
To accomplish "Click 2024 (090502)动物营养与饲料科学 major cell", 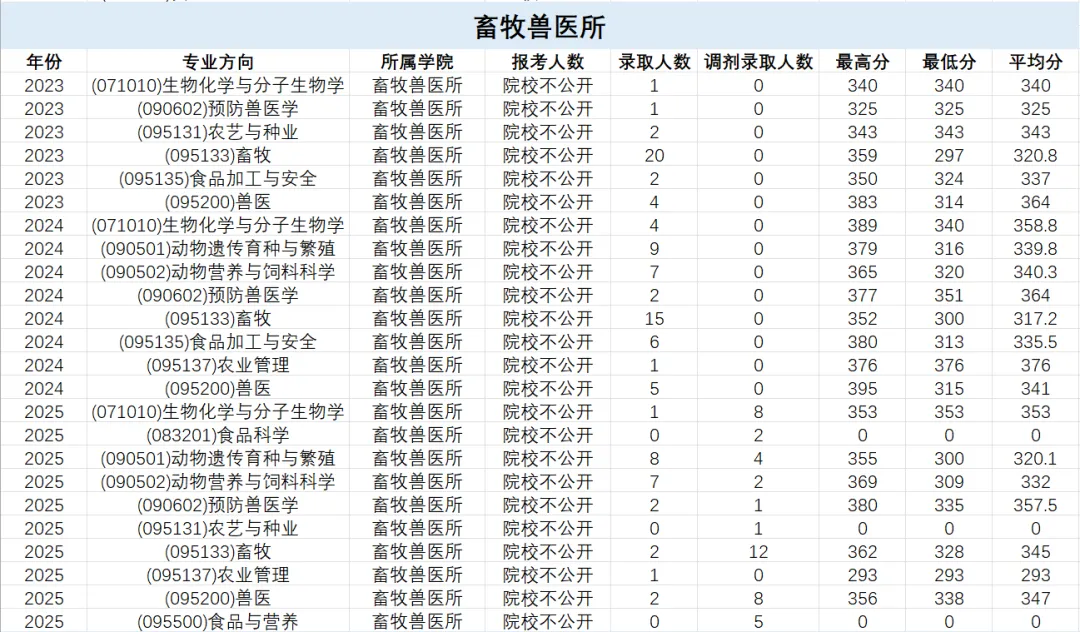I will coord(218,272).
